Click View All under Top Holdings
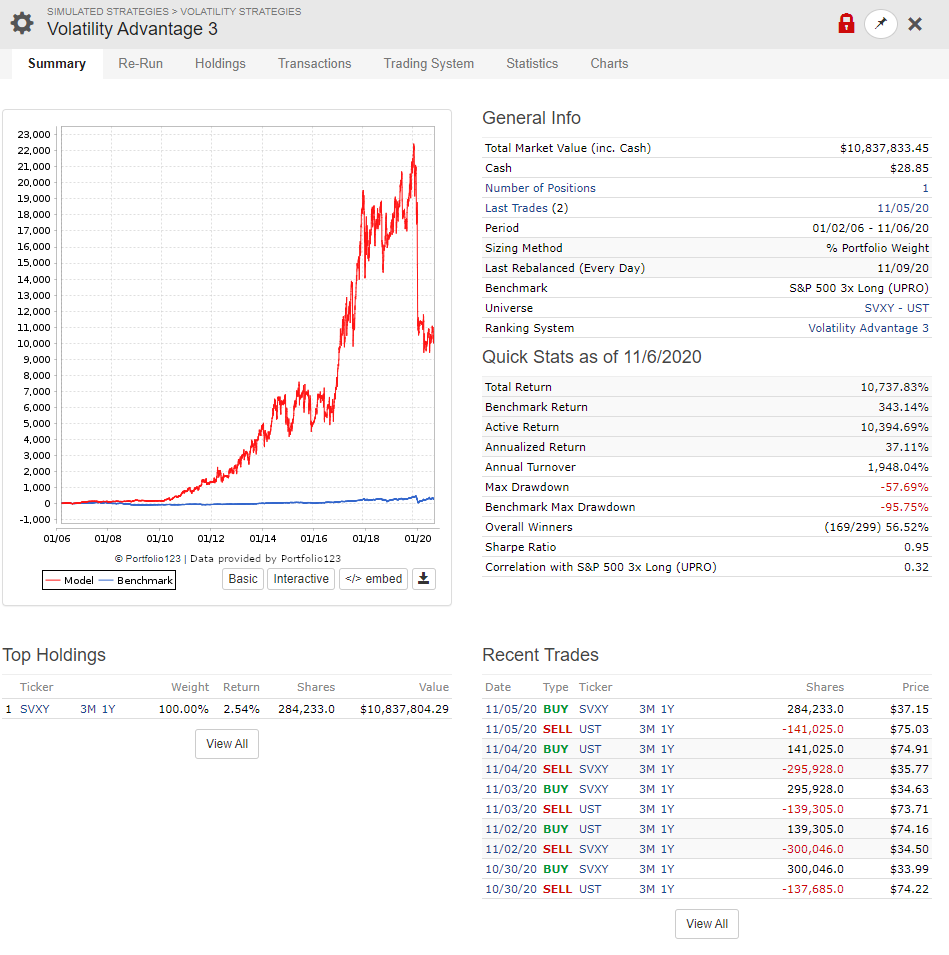This screenshot has width=949, height=955. click(x=227, y=744)
